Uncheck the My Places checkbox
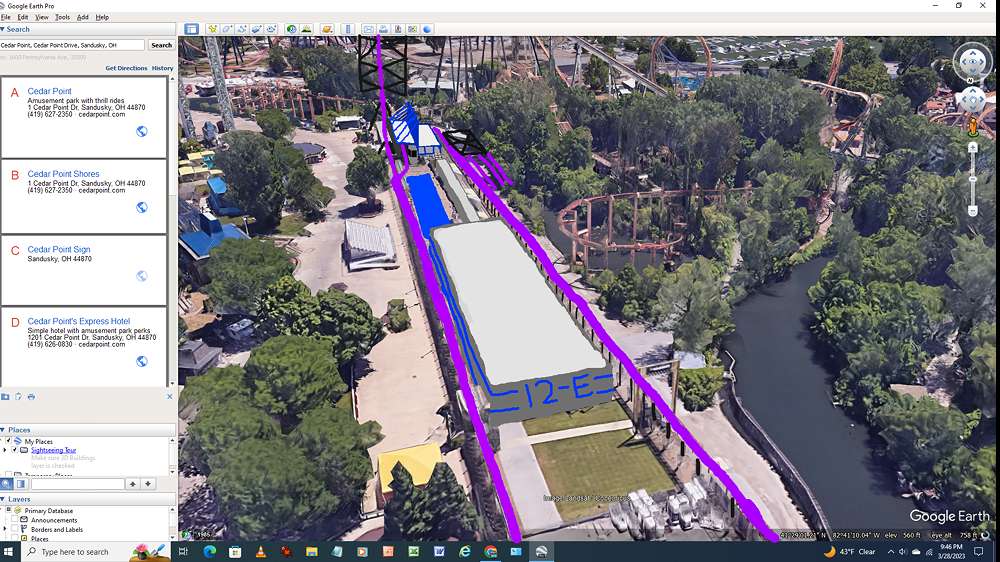1000x562 pixels. click(x=8, y=441)
